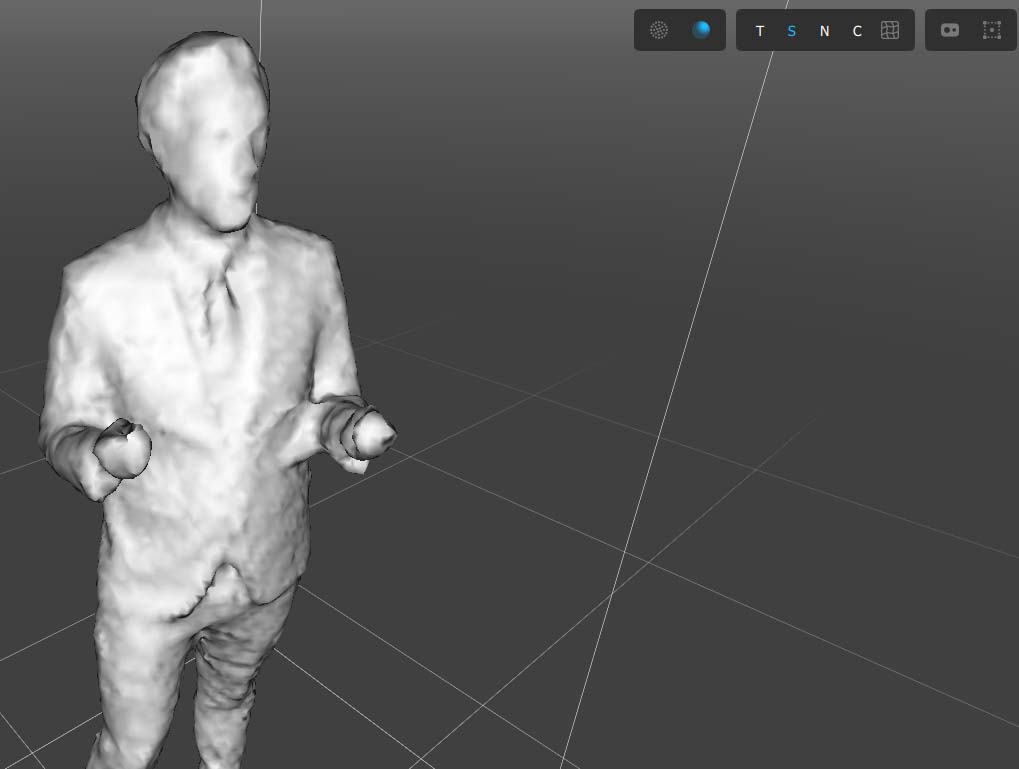1019x769 pixels.
Task: Toggle the wireframe grid overlay icon
Action: coord(889,30)
